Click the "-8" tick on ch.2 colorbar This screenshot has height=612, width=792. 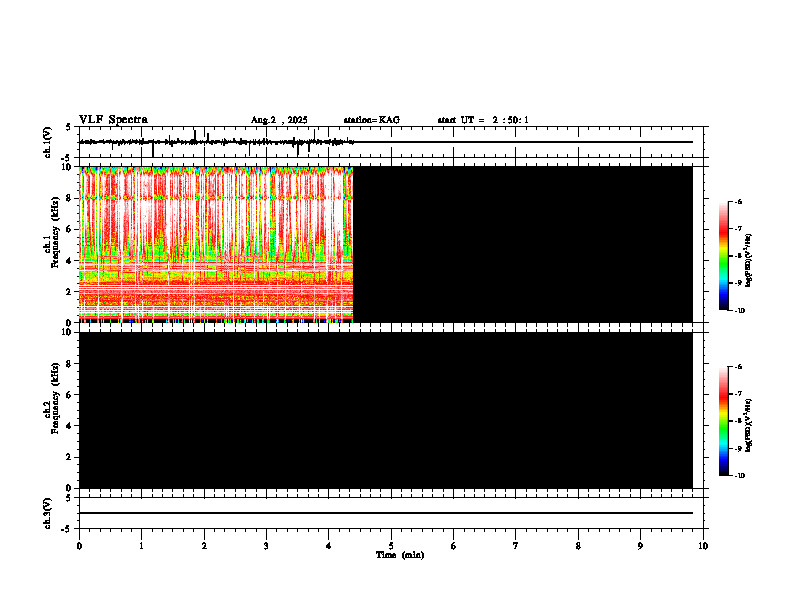point(738,421)
